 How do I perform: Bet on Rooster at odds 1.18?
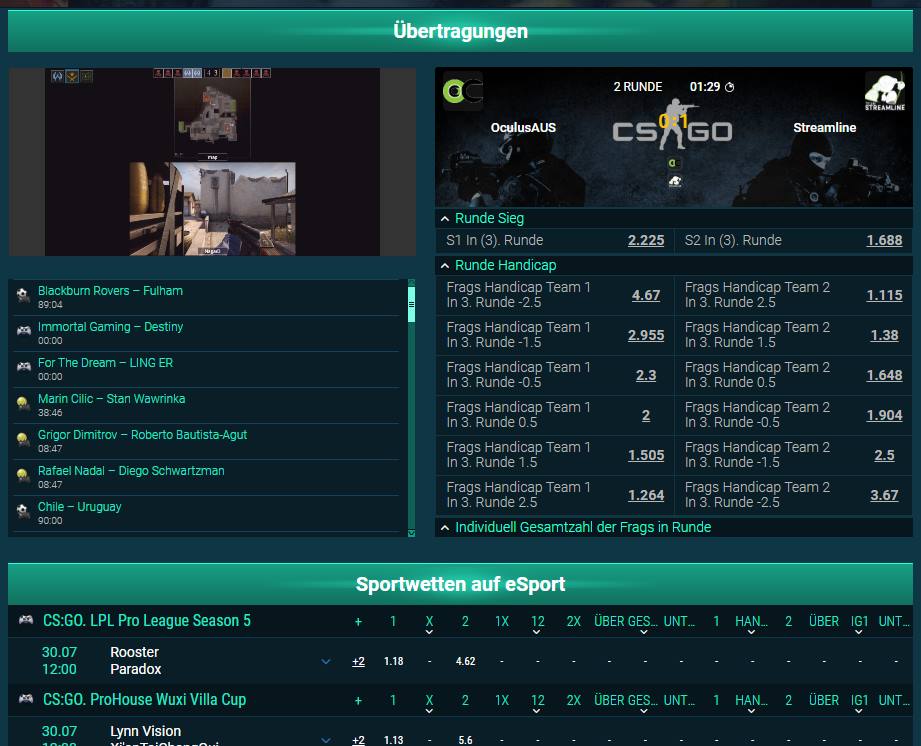(394, 661)
